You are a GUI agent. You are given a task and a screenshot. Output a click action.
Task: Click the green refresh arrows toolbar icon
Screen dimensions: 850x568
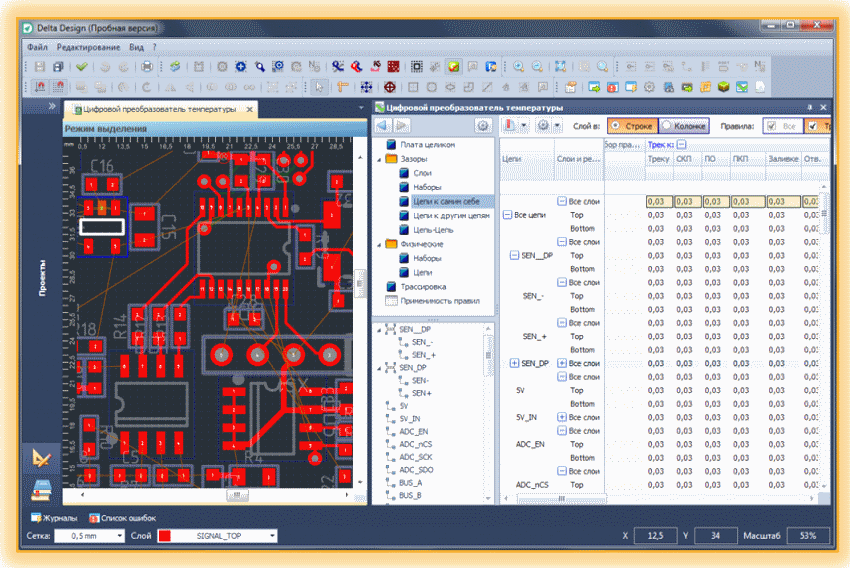point(175,67)
